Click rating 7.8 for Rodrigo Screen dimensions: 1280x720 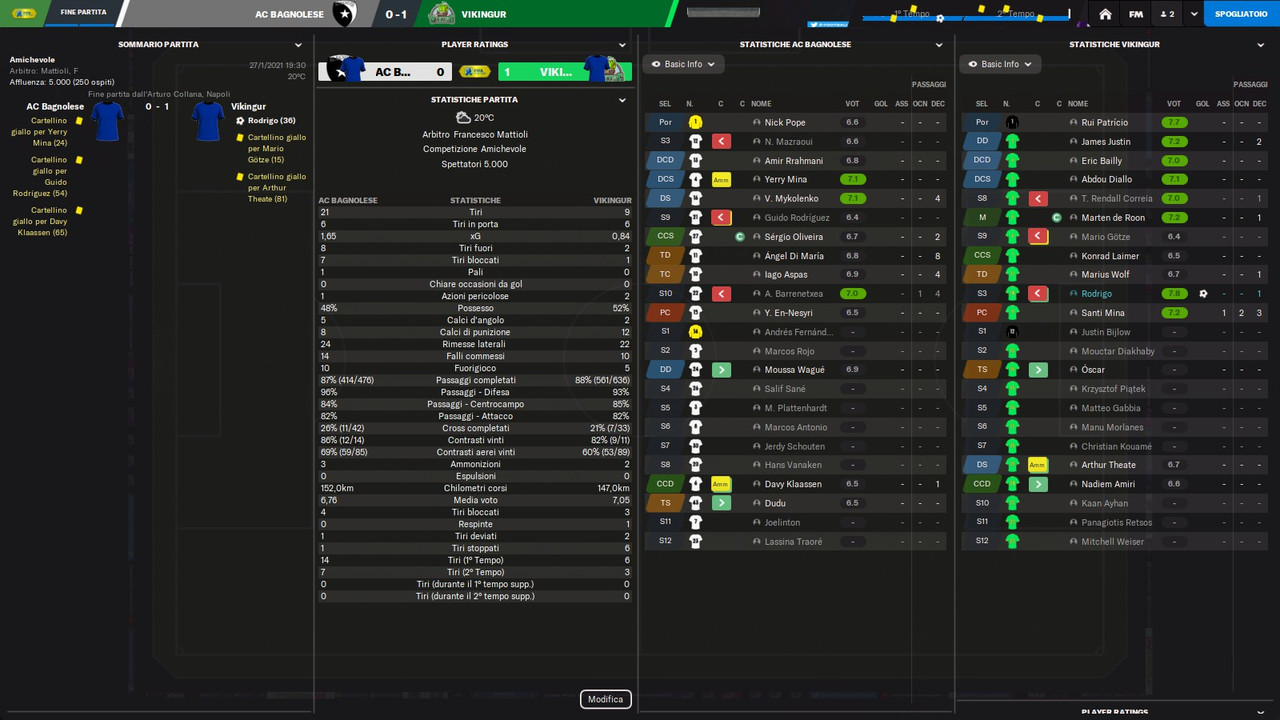coord(1174,294)
